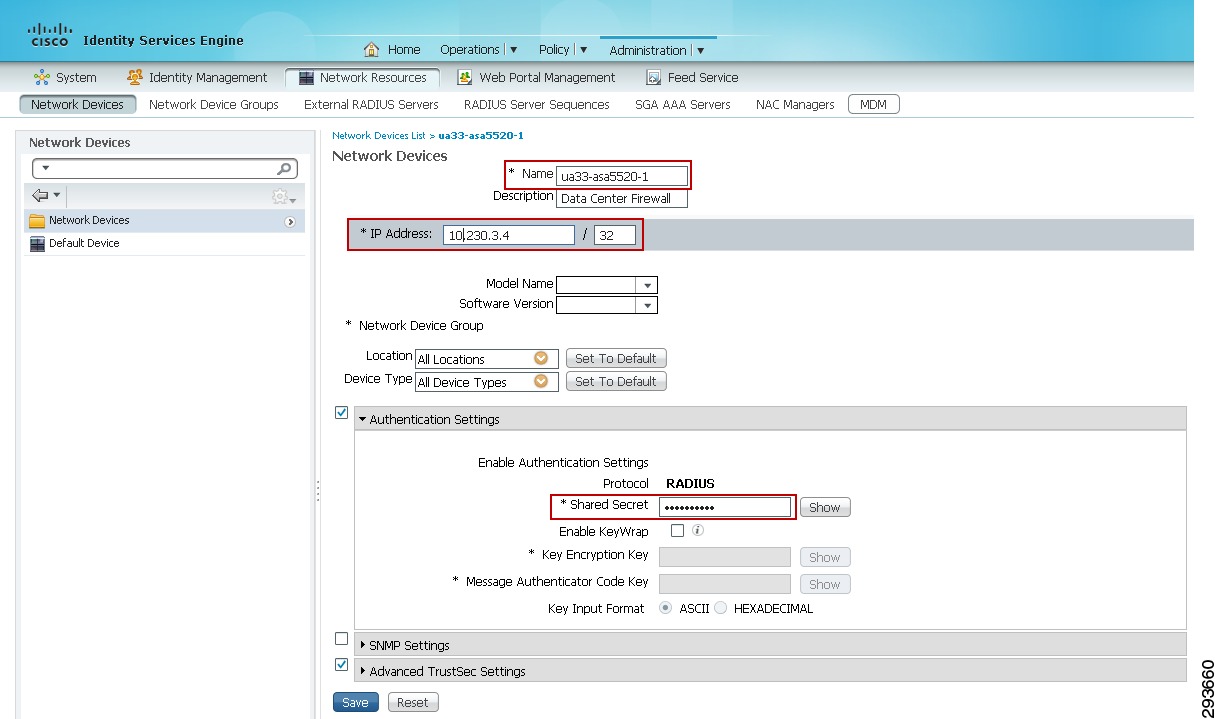
Task: Click the Network Devices row arrow icon
Action: (290, 221)
